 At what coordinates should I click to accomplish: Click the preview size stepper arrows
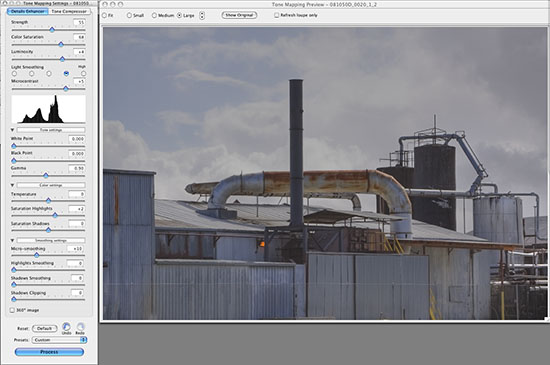click(x=202, y=15)
